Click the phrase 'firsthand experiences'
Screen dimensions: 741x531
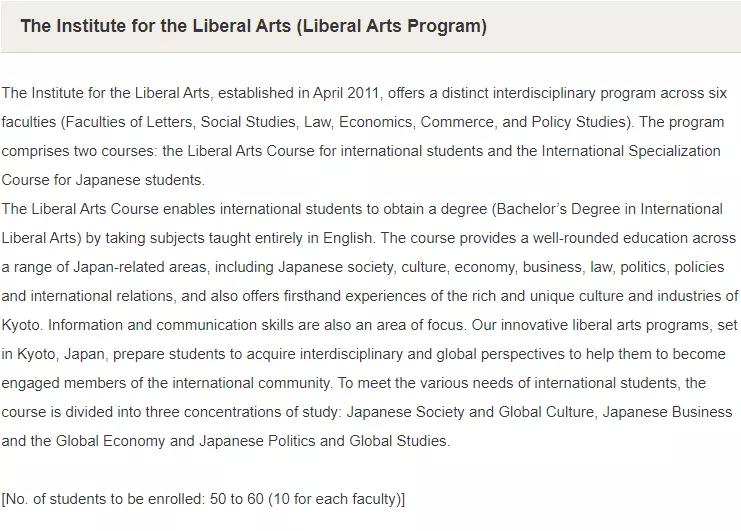point(360,296)
